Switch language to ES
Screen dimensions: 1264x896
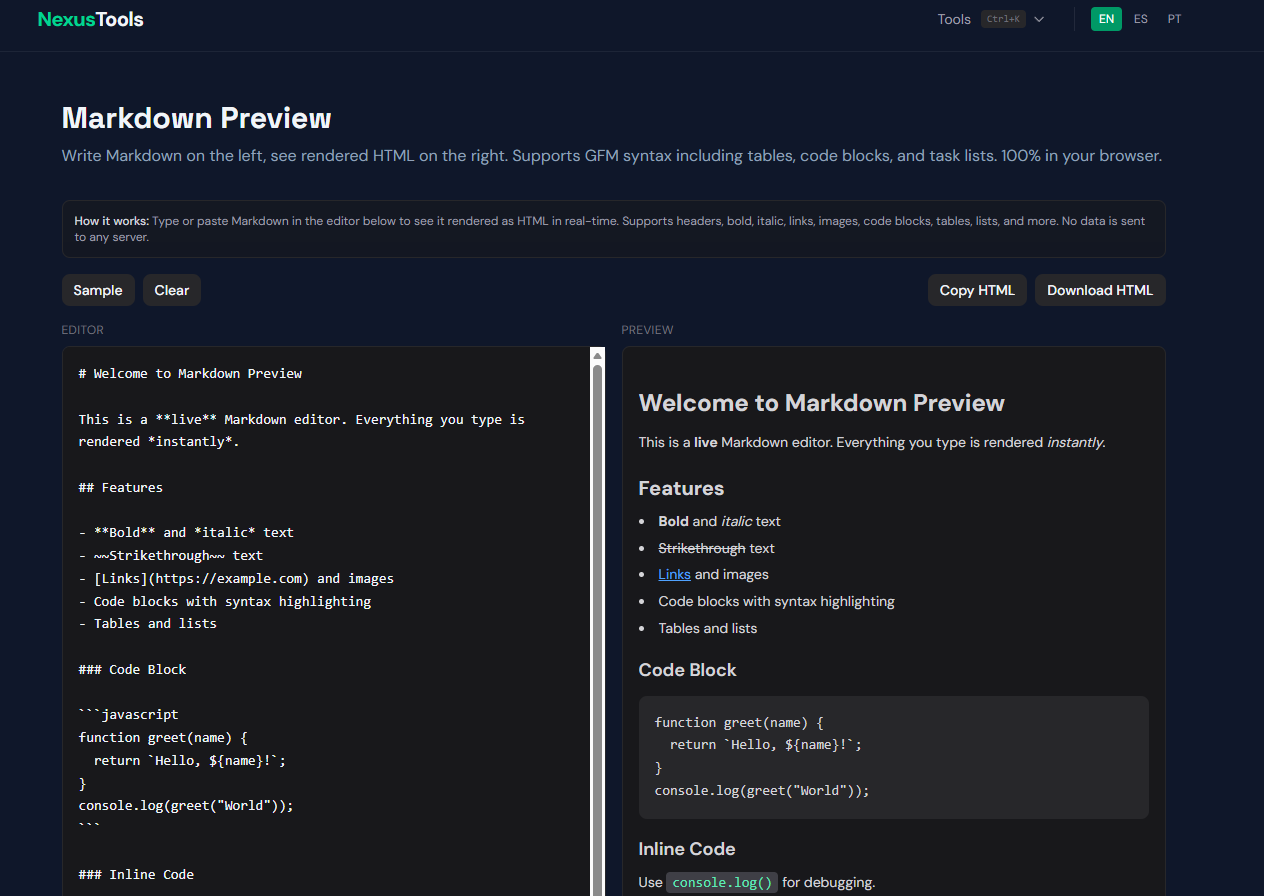pyautogui.click(x=1141, y=19)
